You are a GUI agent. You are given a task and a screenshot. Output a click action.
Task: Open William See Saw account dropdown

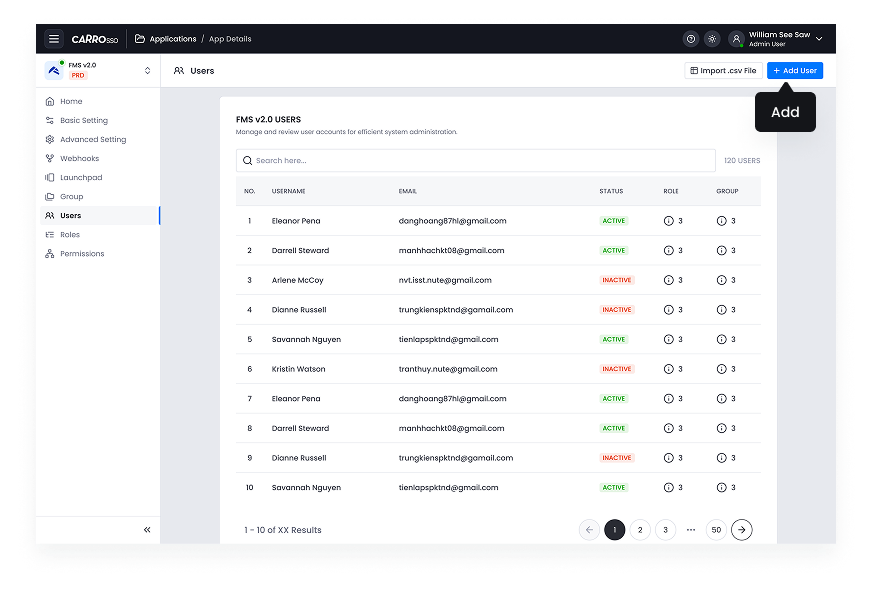pyautogui.click(x=819, y=39)
